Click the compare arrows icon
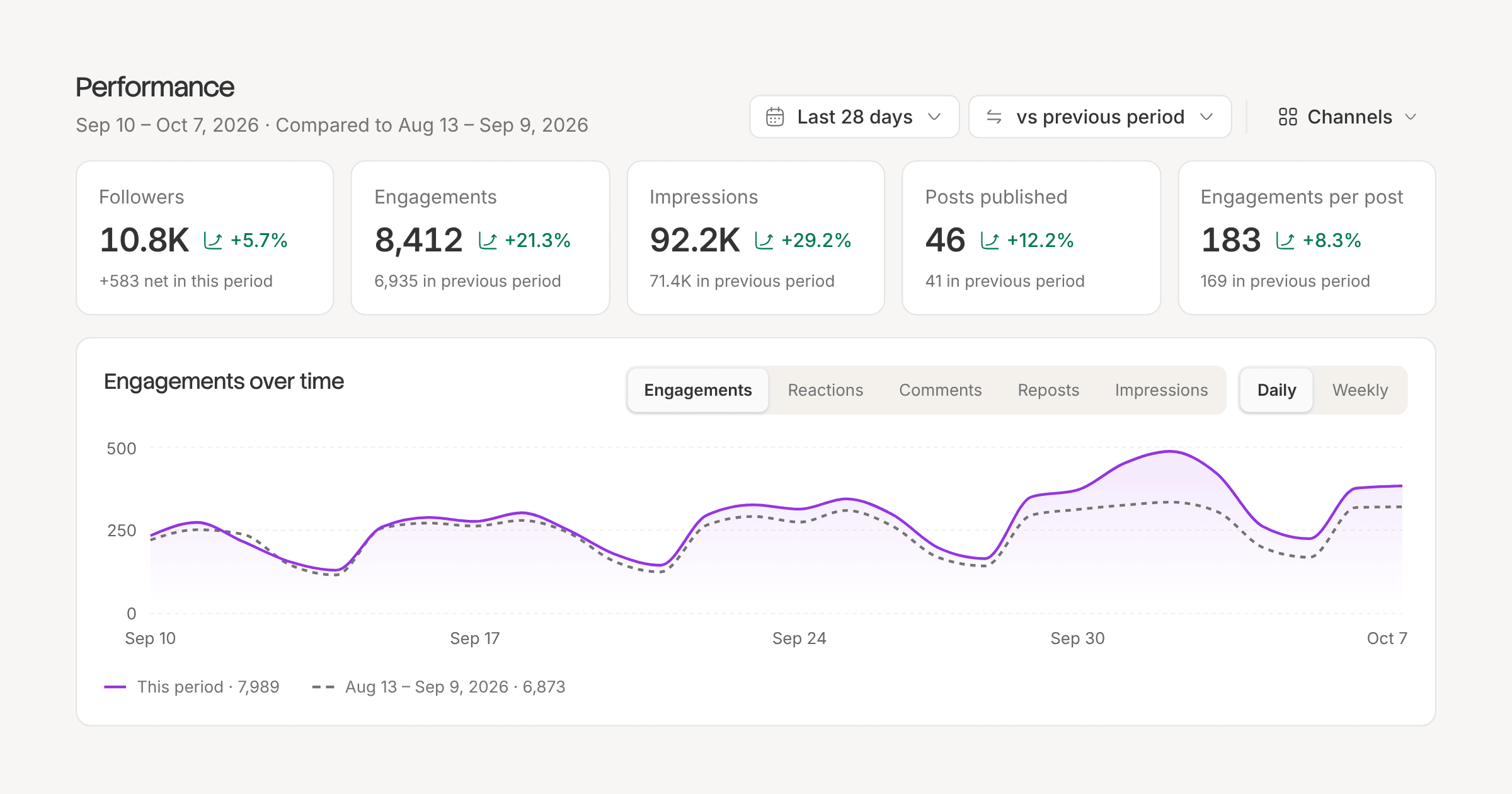 994,117
